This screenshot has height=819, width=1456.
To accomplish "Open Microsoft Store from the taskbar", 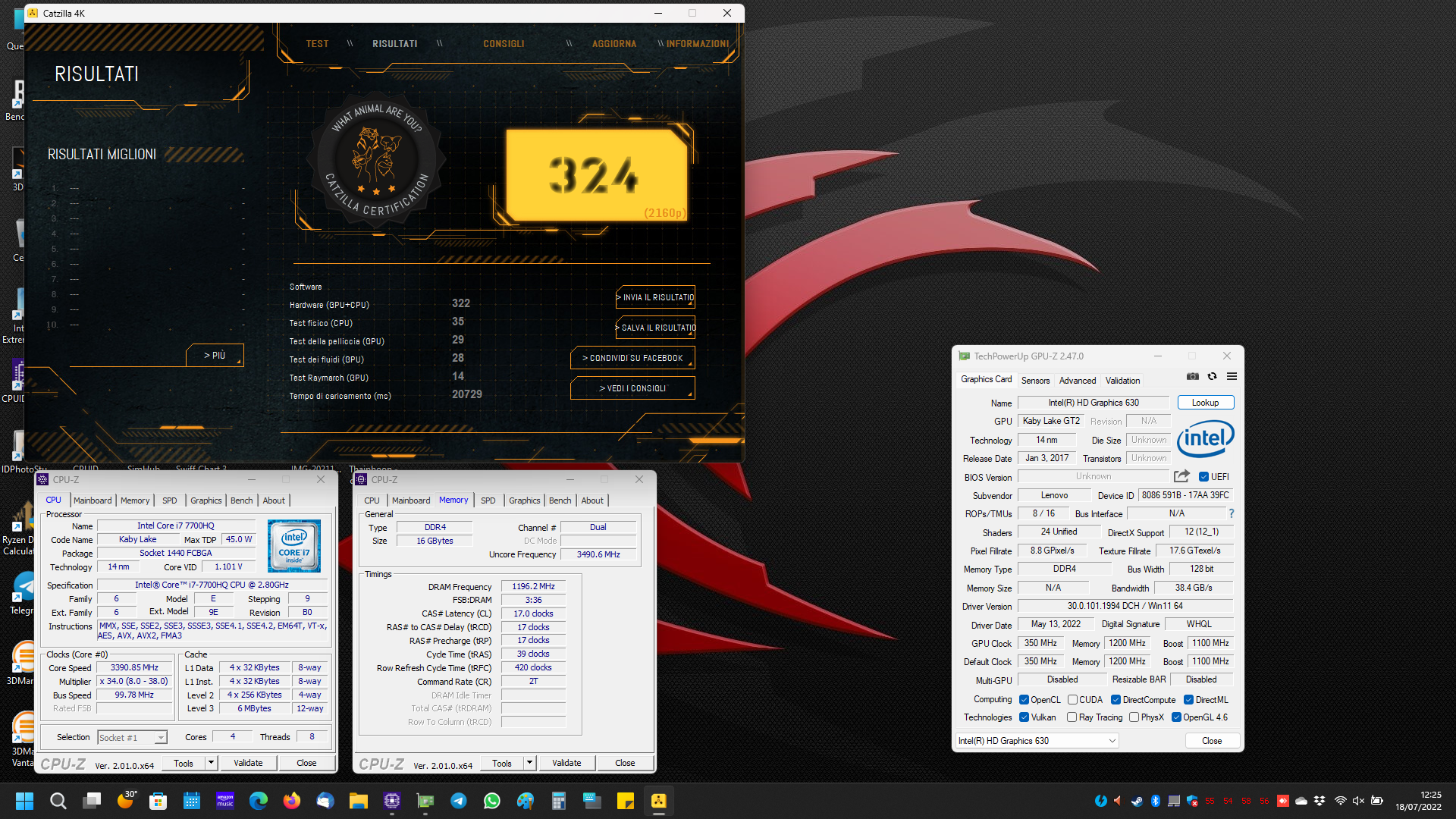I will click(x=158, y=801).
